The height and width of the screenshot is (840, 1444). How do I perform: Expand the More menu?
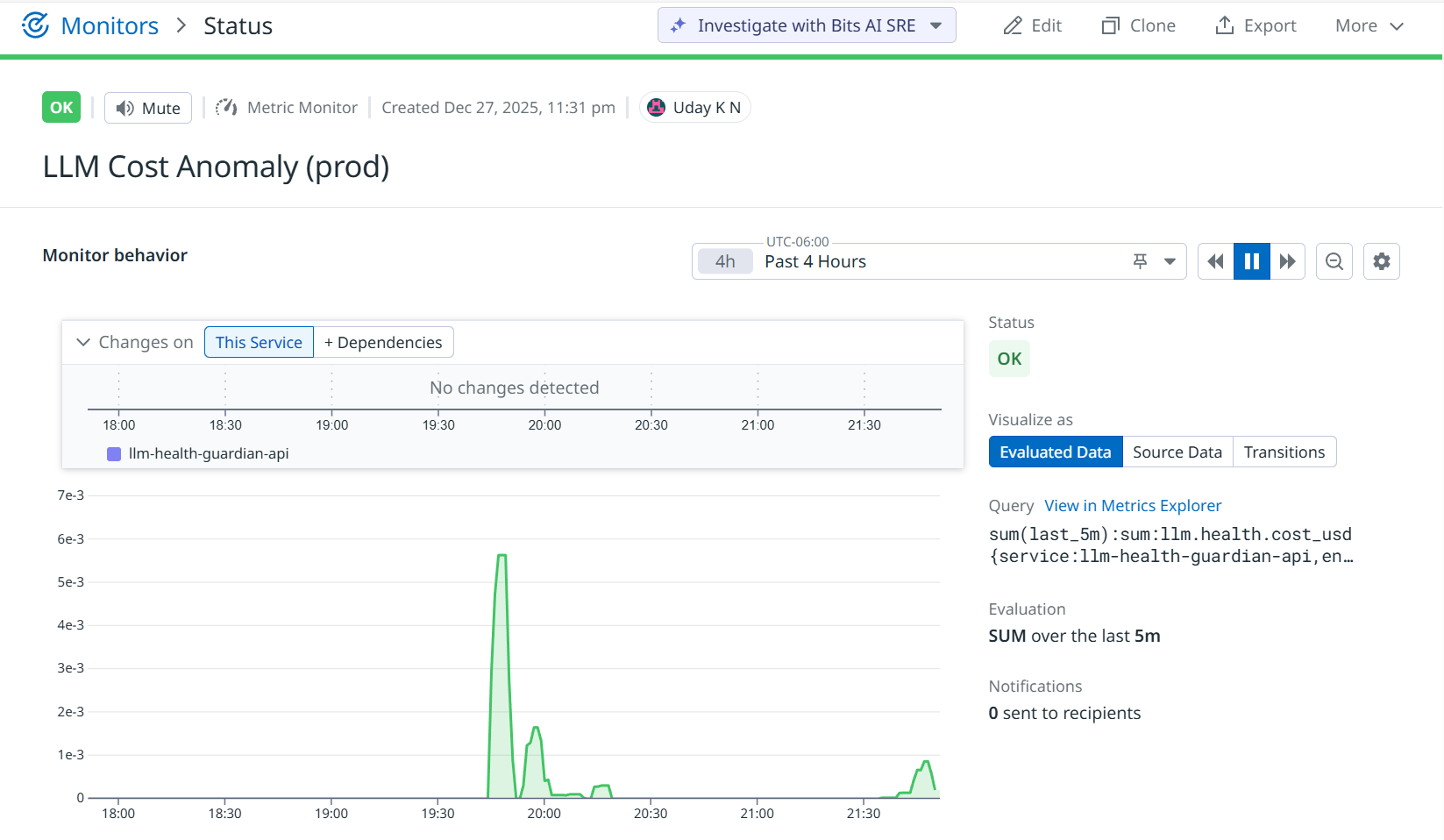1369,25
